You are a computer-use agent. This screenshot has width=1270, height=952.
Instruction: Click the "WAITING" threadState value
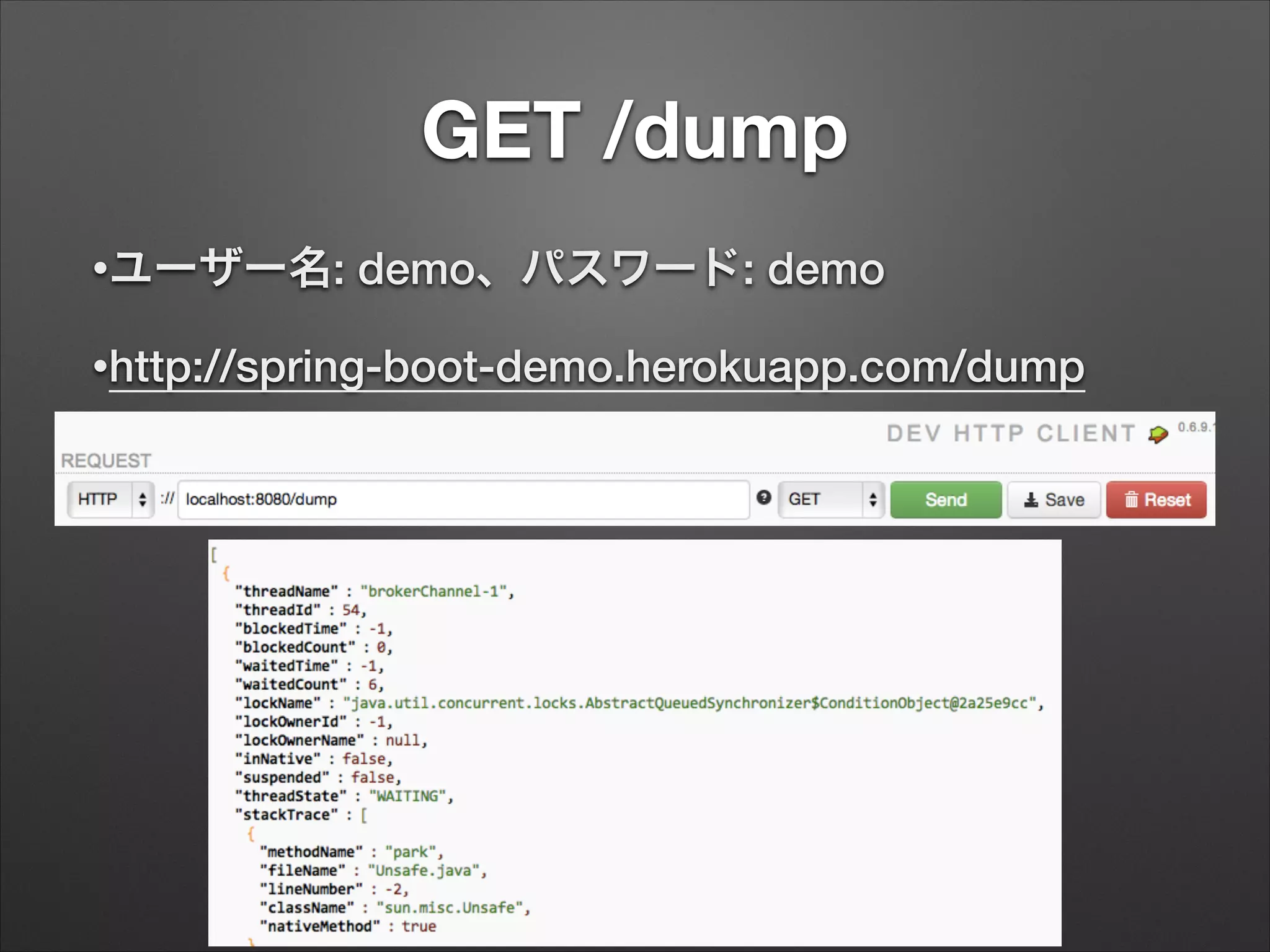(x=407, y=796)
